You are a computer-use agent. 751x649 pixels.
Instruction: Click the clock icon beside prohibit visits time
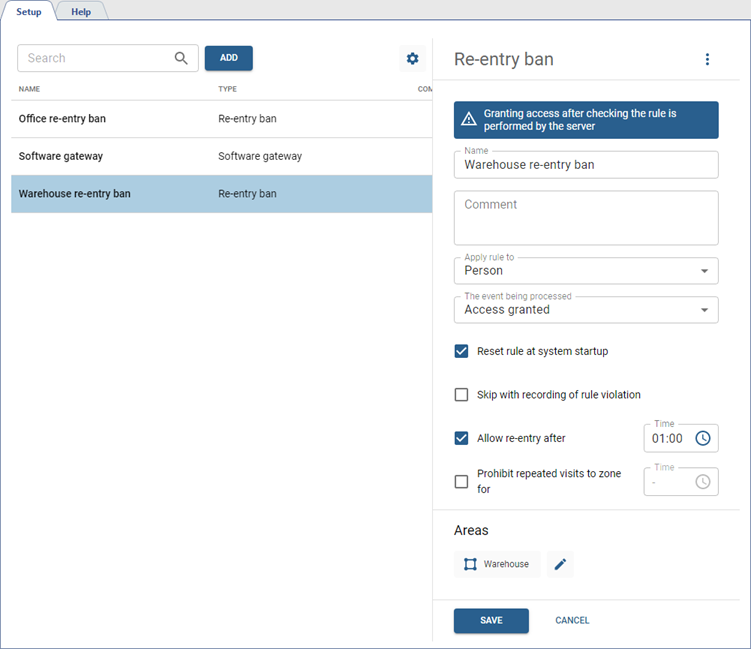pyautogui.click(x=703, y=482)
